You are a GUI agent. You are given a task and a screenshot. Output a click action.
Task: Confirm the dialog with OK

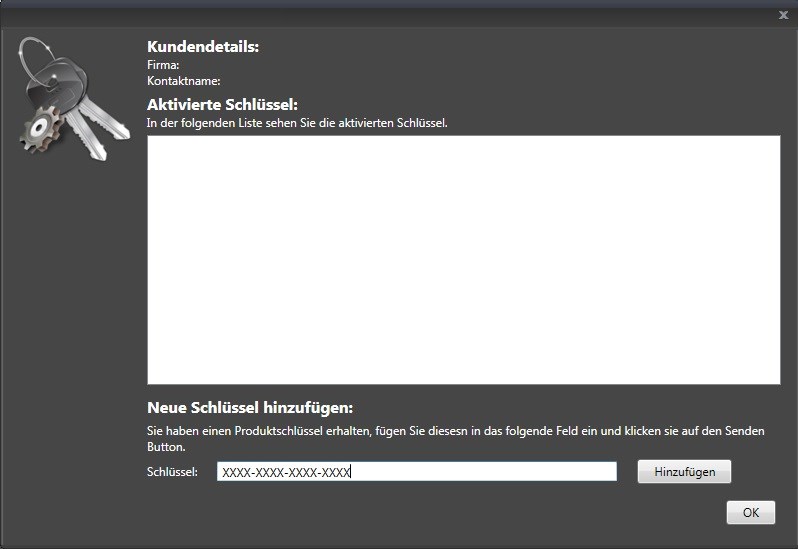pyautogui.click(x=750, y=512)
